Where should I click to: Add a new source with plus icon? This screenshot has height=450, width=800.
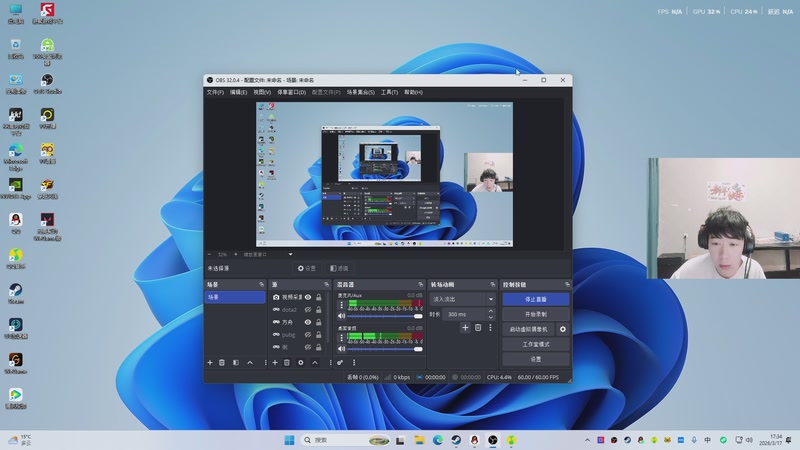274,362
